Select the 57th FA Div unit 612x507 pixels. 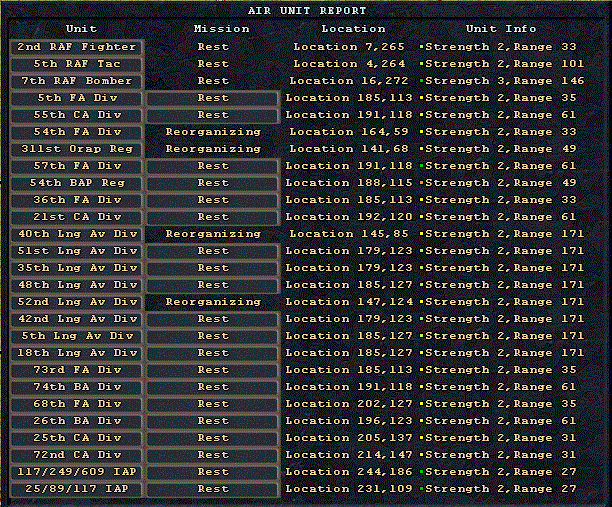[77, 166]
